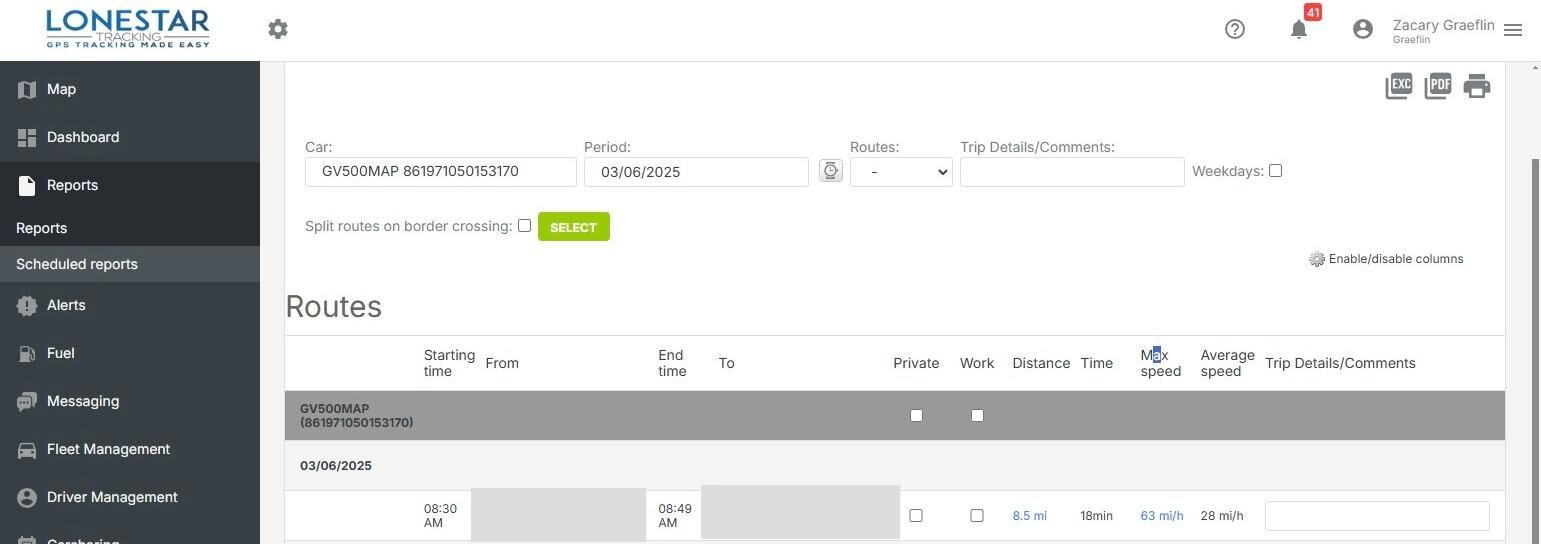1541x544 pixels.
Task: Expand the Routes dropdown
Action: tap(900, 172)
